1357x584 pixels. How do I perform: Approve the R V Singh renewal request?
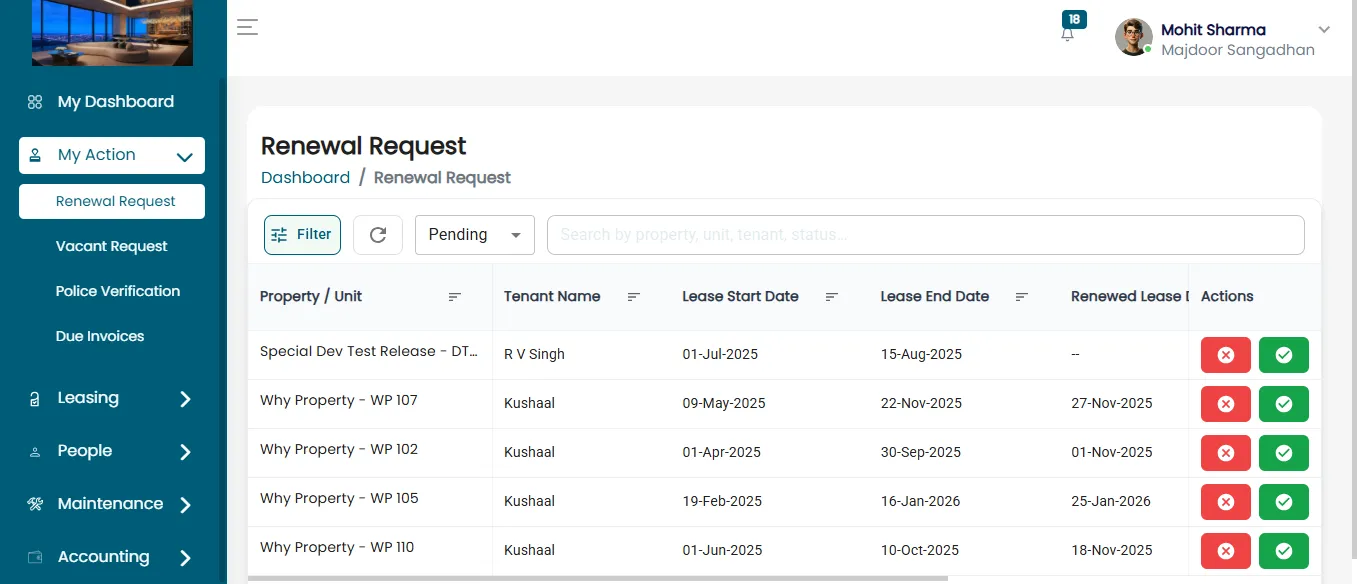(1284, 355)
